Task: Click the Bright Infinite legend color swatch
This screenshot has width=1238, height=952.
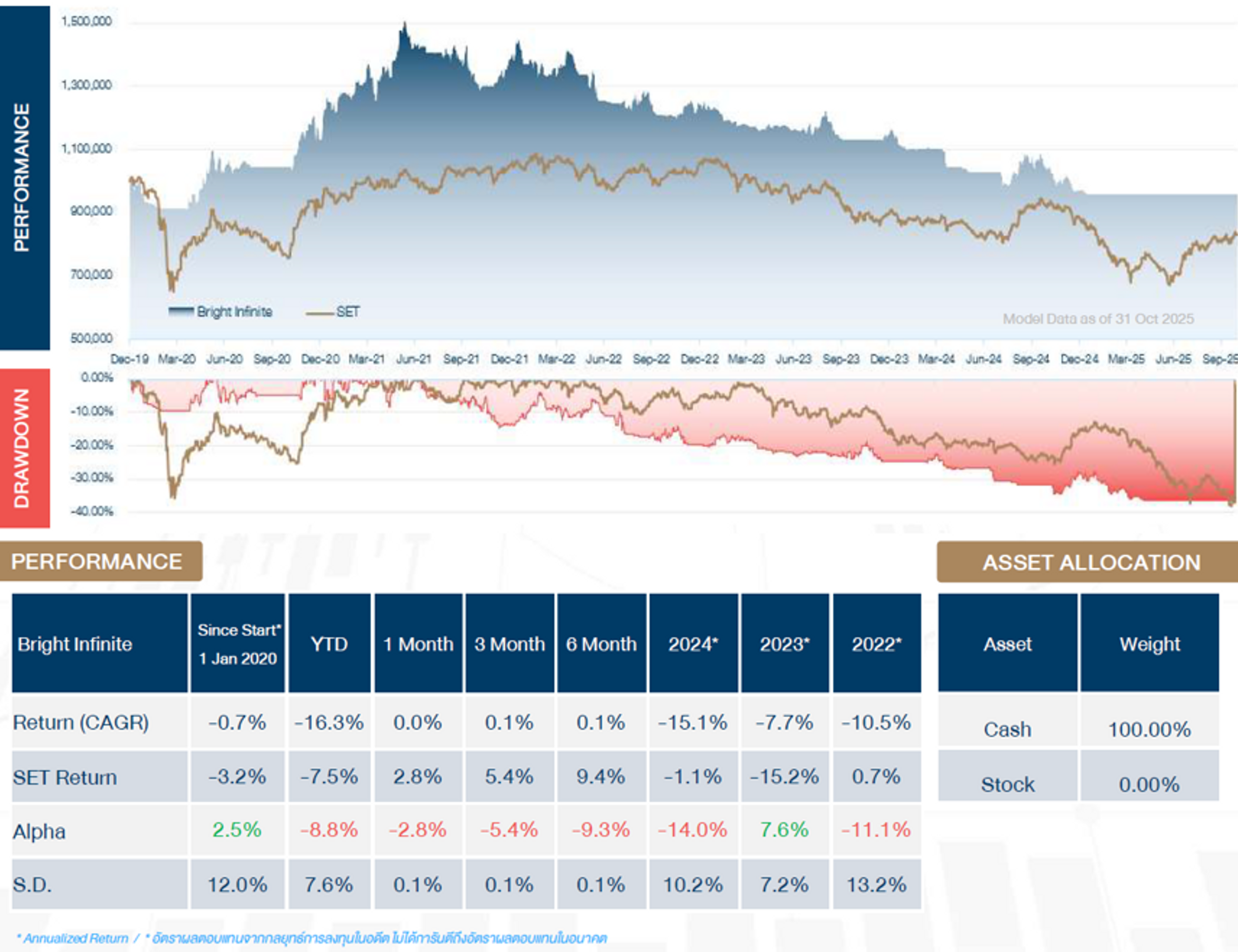Action: (x=181, y=311)
